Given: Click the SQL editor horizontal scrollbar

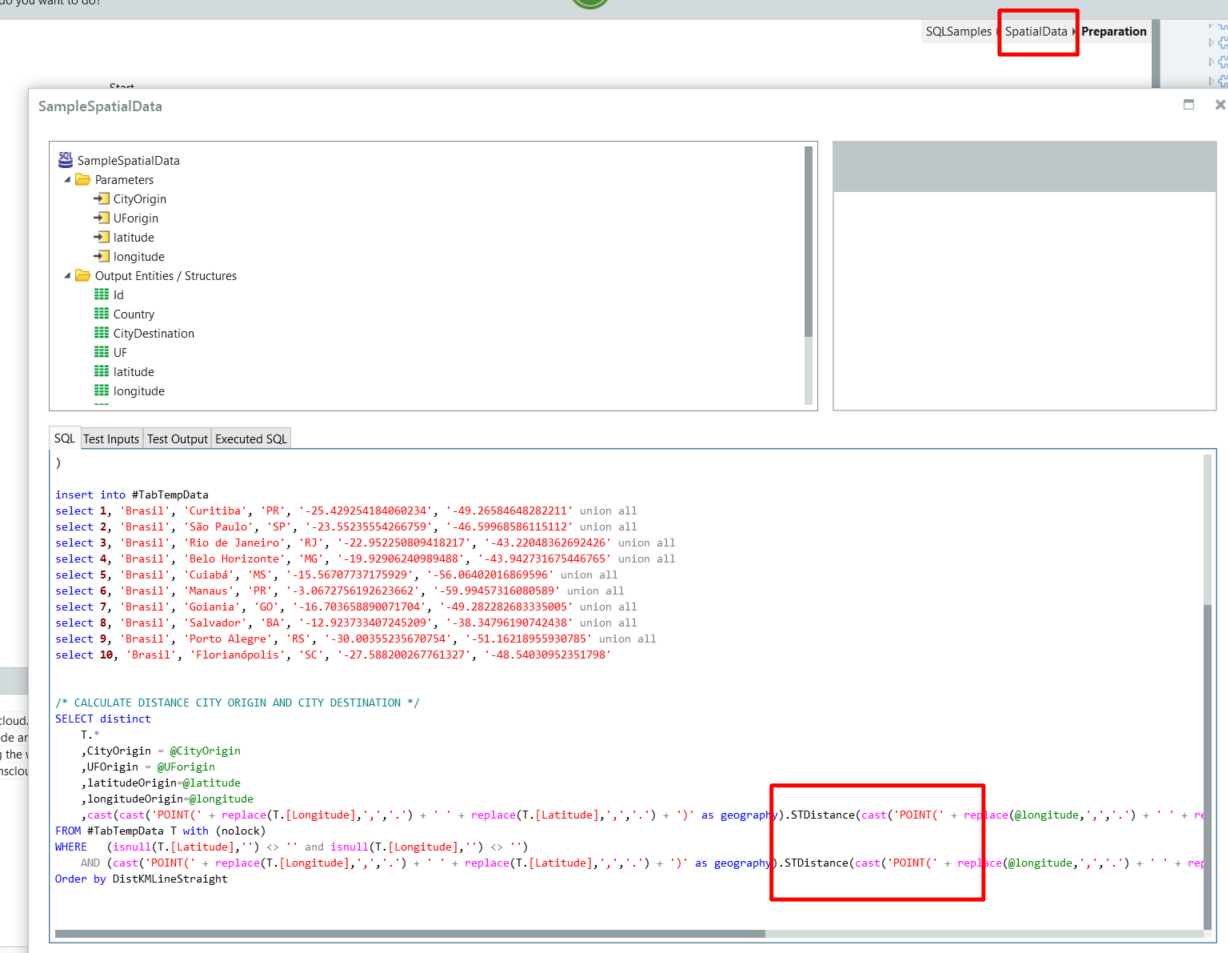Looking at the screenshot, I should pos(410,934).
